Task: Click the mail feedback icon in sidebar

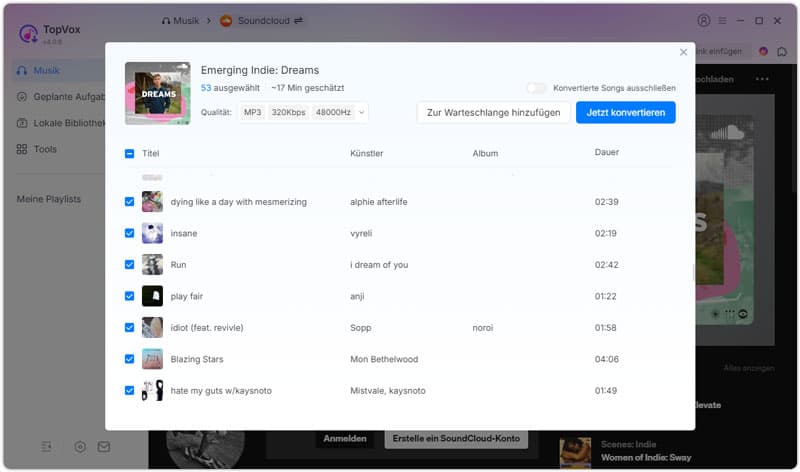Action: coord(104,446)
